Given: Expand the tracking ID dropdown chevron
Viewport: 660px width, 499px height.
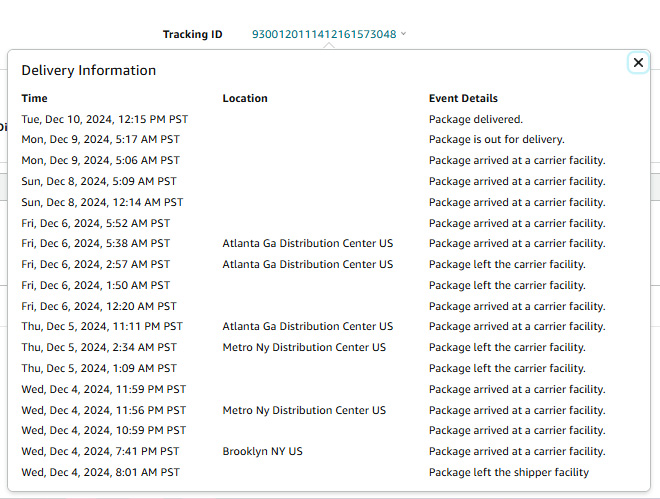Looking at the screenshot, I should 403,34.
